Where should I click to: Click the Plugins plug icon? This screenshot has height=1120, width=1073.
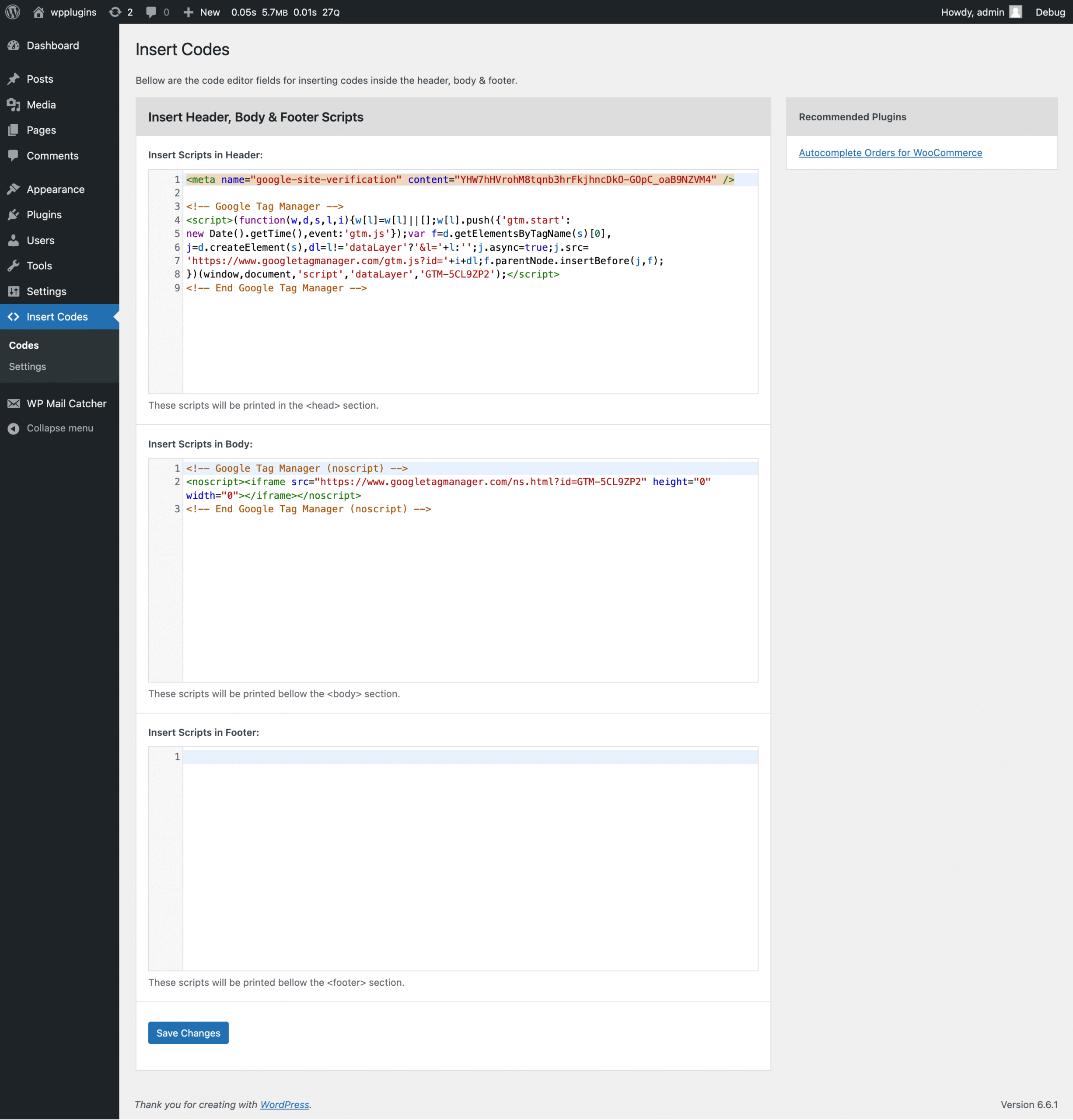[14, 215]
